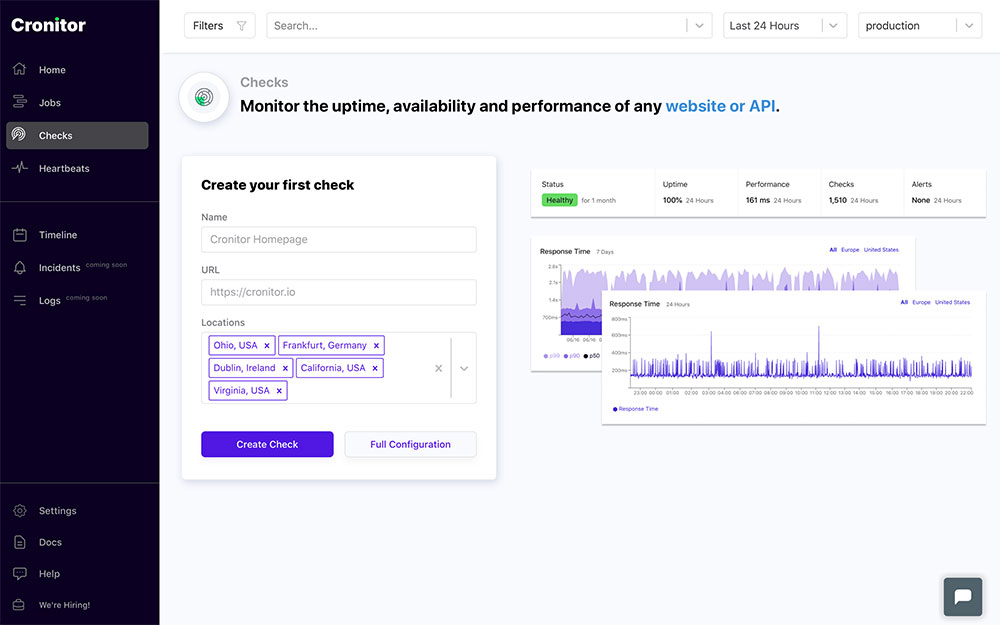The width and height of the screenshot is (1000, 625).
Task: Open the Home page
Action: pyautogui.click(x=52, y=70)
